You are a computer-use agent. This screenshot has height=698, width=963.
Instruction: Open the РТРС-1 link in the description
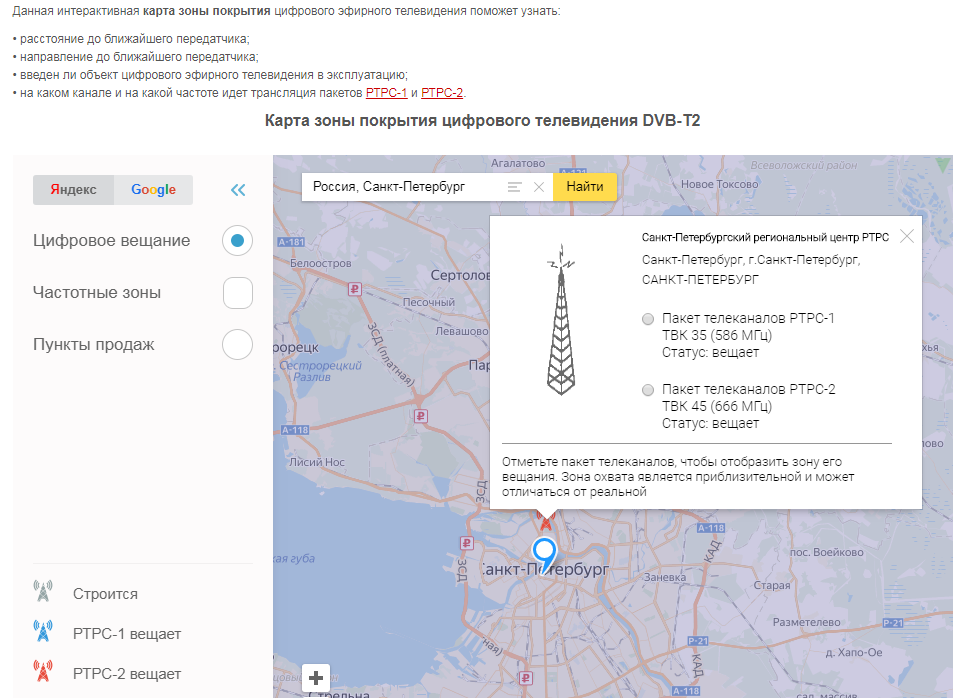386,93
